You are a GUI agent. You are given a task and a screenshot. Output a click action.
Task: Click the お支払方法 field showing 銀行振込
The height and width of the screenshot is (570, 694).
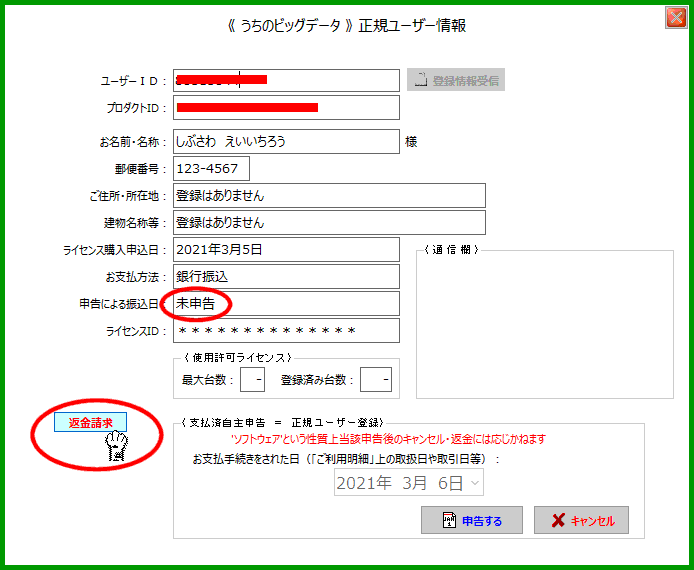(286, 277)
